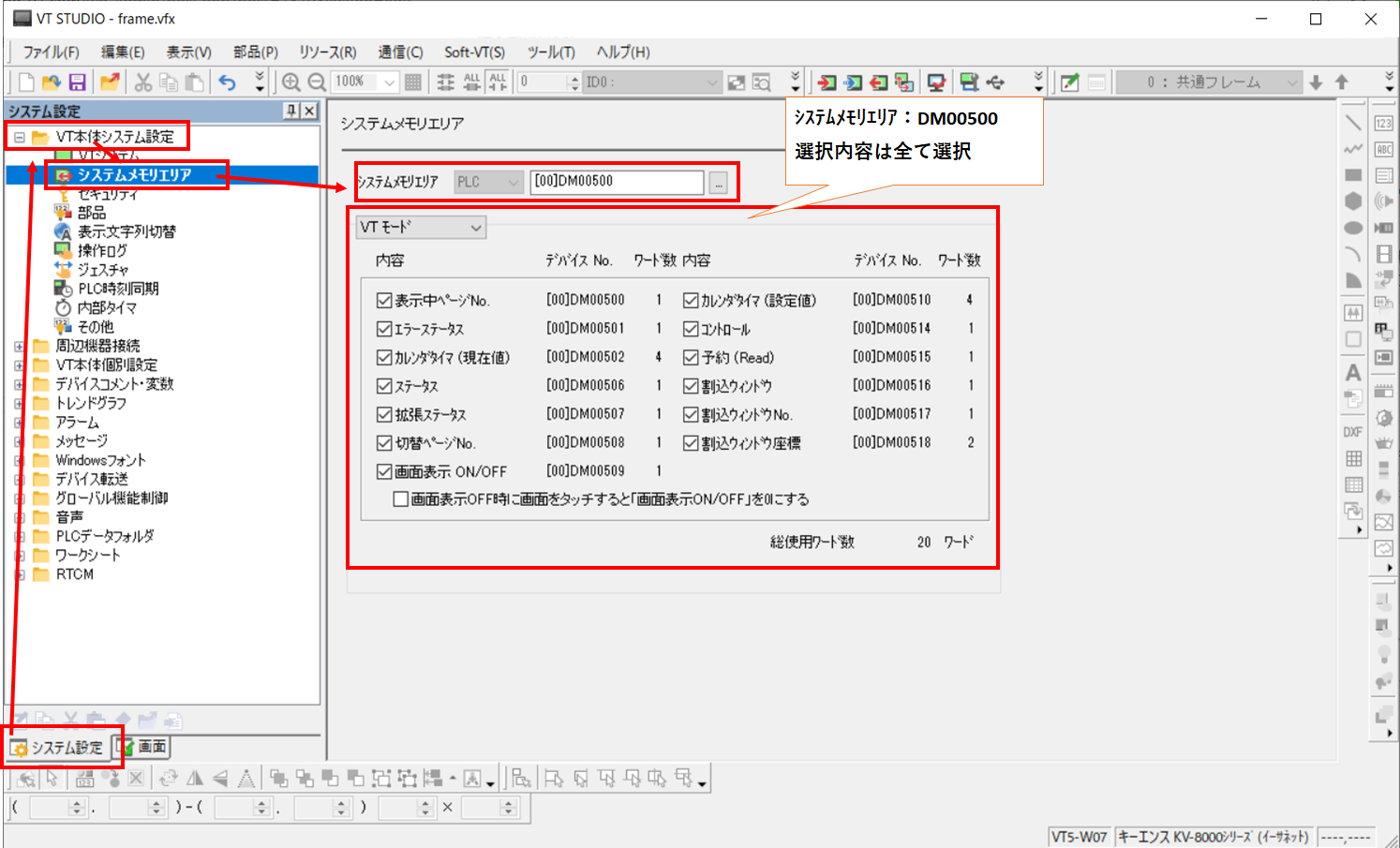Click the Save floppy disk icon
This screenshot has height=848, width=1400.
coord(77,82)
